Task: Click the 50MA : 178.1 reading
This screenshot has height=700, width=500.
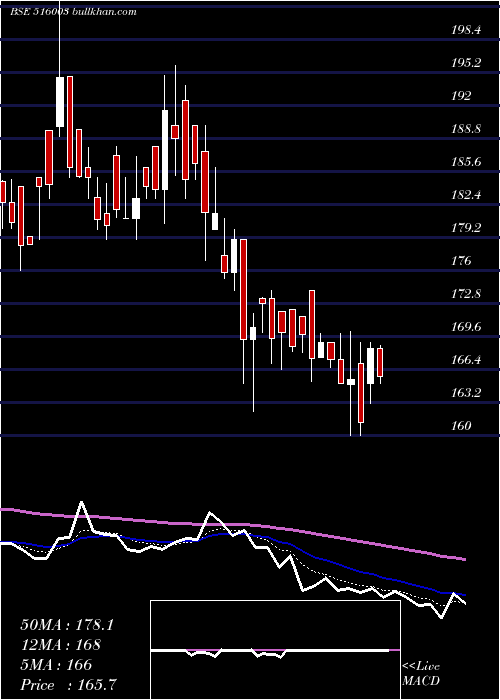Action: point(67,625)
